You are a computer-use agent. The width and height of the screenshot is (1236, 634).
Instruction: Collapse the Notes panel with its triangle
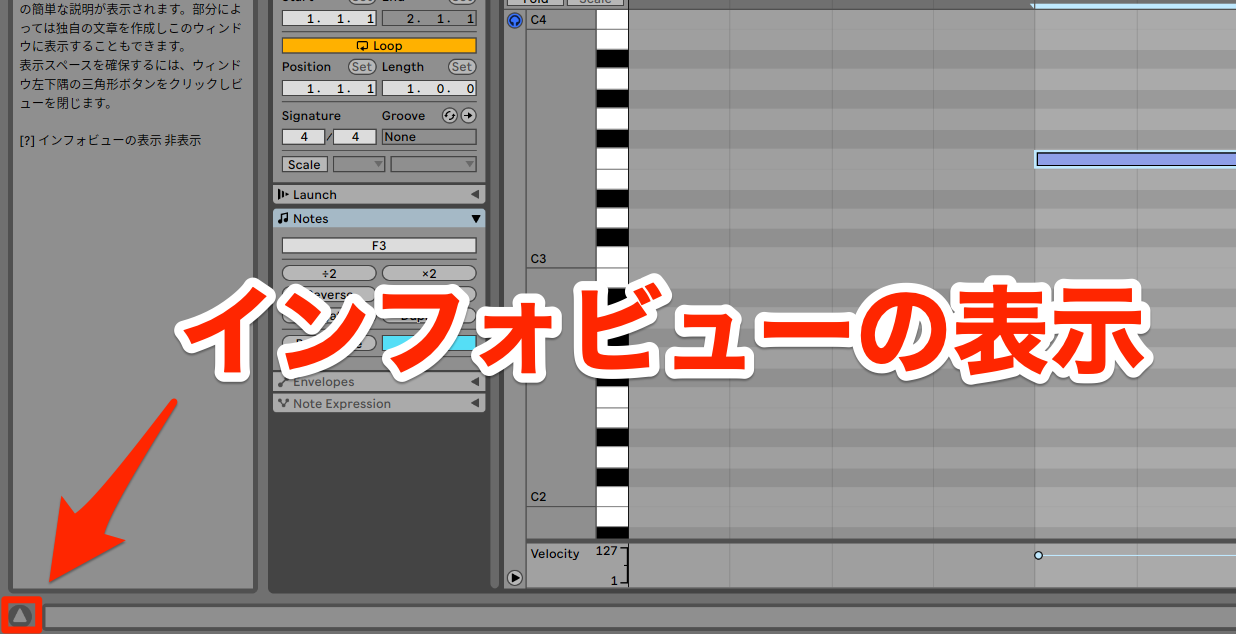tap(476, 219)
